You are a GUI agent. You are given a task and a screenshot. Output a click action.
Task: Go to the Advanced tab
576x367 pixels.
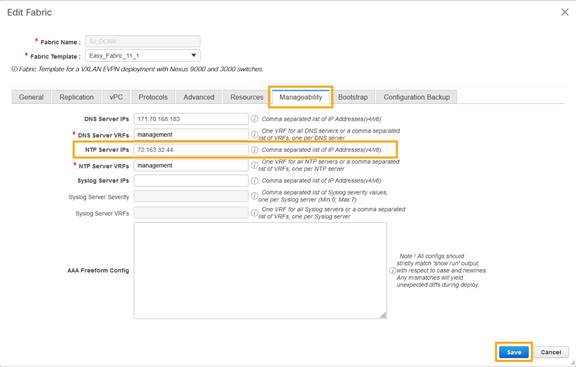(x=199, y=97)
